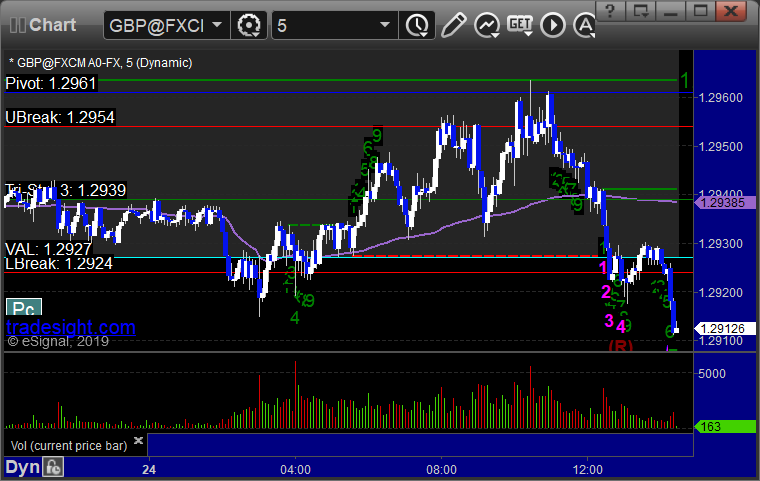The height and width of the screenshot is (481, 760).
Task: Click the UBreak: 1.2954 label
Action: (60, 117)
